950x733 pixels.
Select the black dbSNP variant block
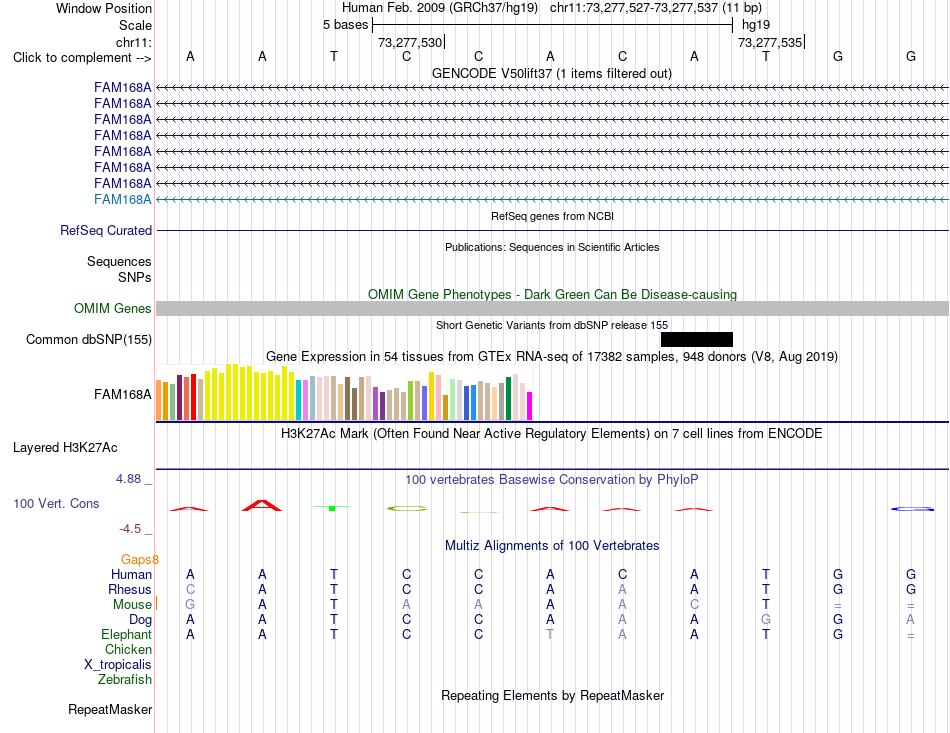point(697,339)
